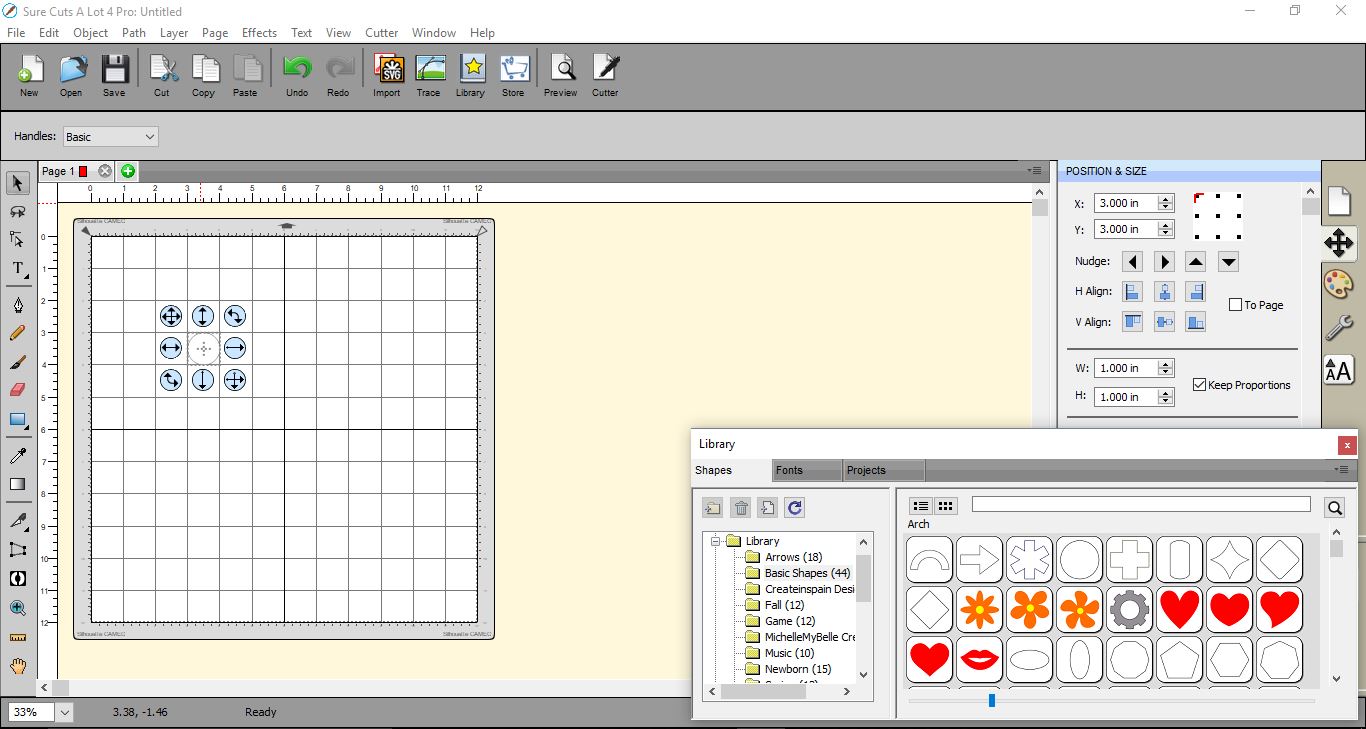Image resolution: width=1366 pixels, height=729 pixels.
Task: Decrease the Y position stepper
Action: [x=1165, y=233]
